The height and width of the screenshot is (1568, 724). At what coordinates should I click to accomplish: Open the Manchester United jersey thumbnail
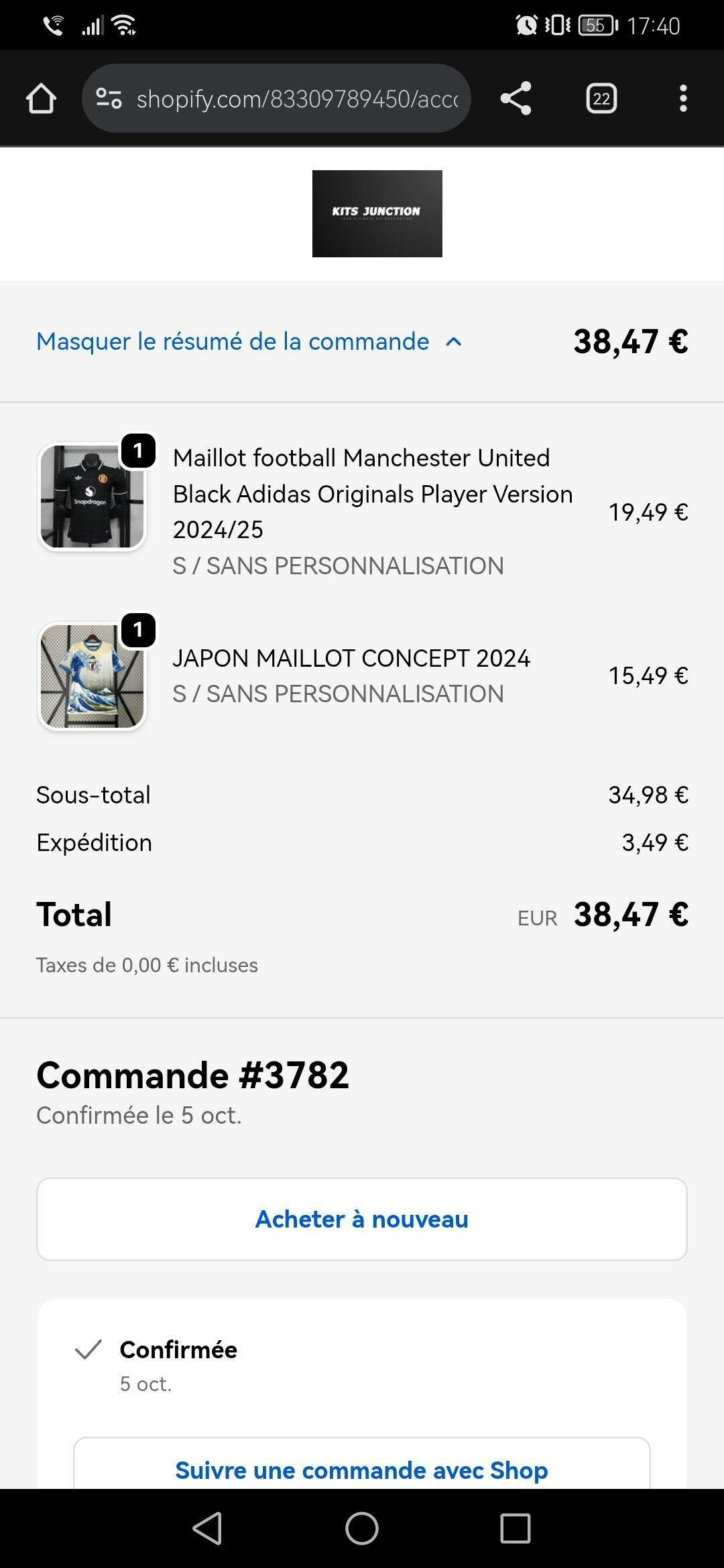92,497
